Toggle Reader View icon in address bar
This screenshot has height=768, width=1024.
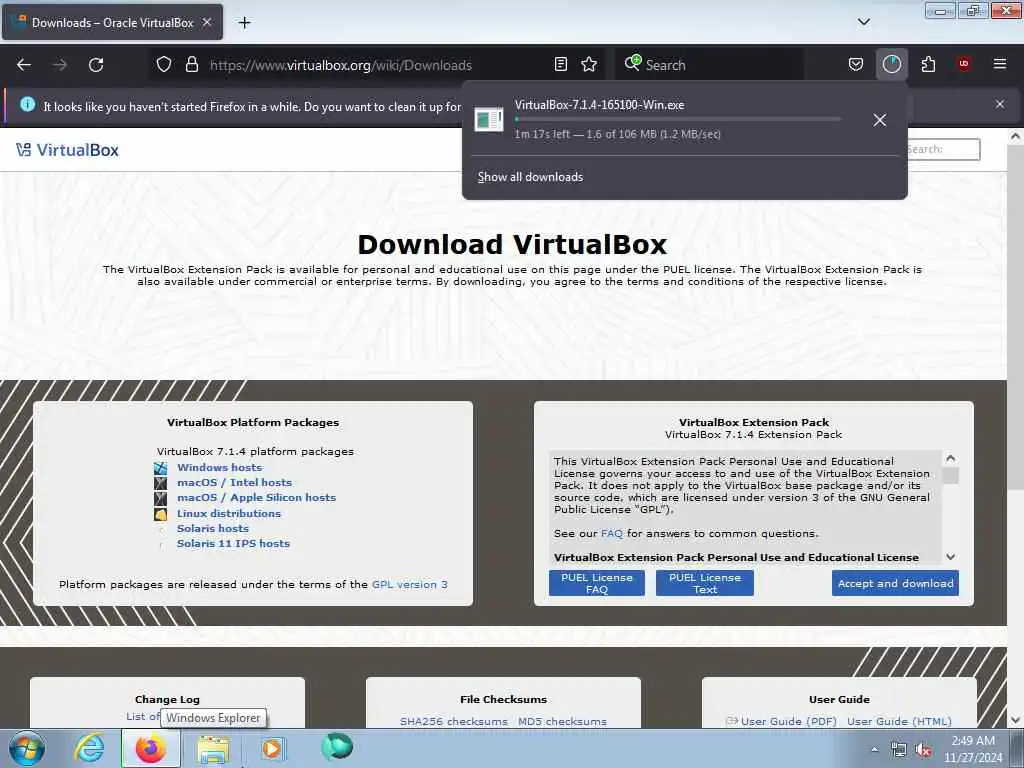pyautogui.click(x=560, y=64)
